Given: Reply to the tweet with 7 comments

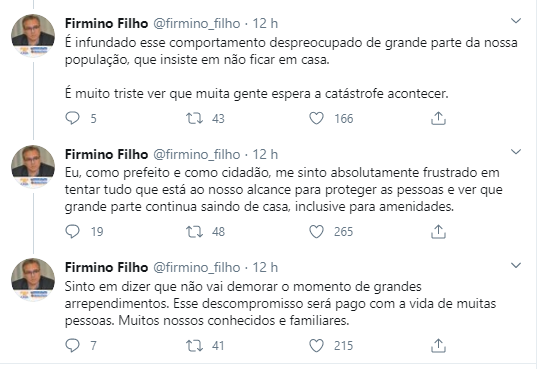Looking at the screenshot, I should [x=72, y=346].
